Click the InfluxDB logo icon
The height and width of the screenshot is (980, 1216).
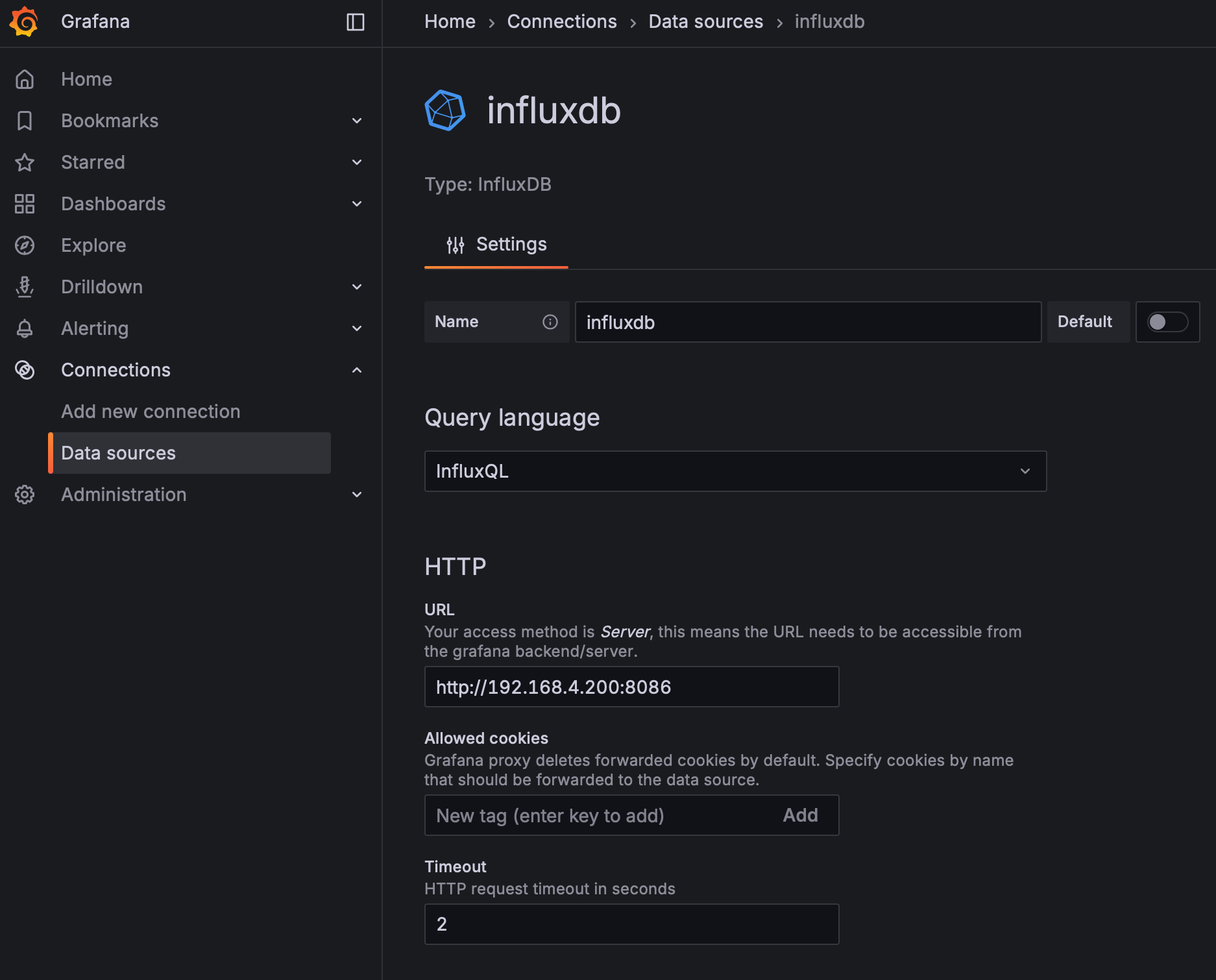click(x=445, y=110)
